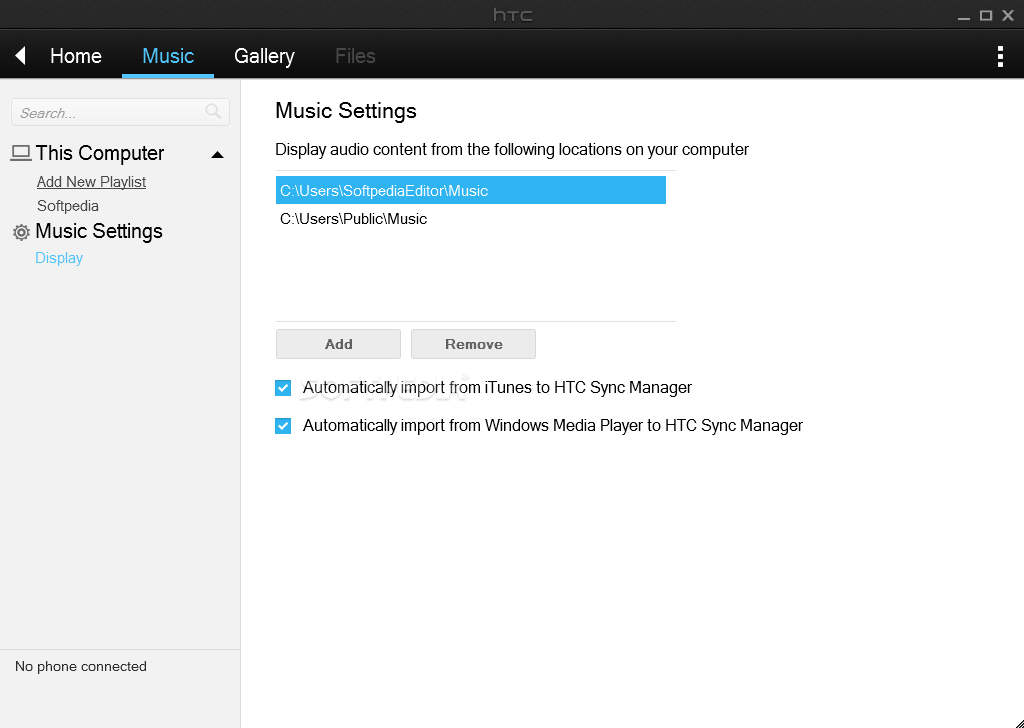
Task: Switch to the Gallery tab
Action: click(x=264, y=56)
